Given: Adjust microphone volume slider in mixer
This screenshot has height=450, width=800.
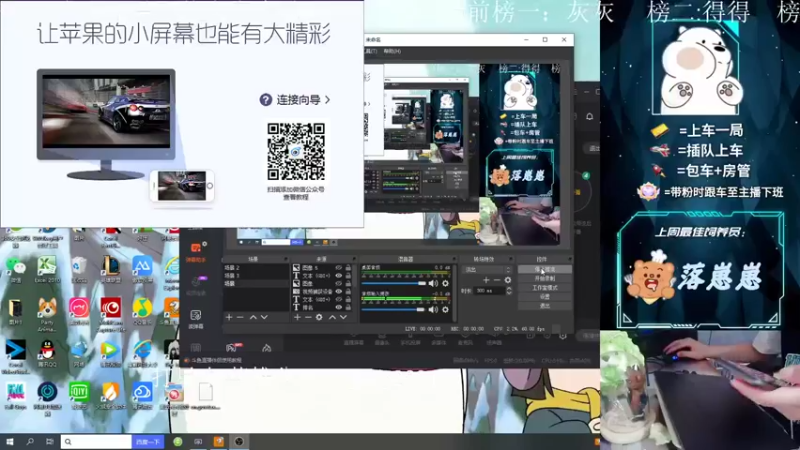Looking at the screenshot, I should click(393, 309).
